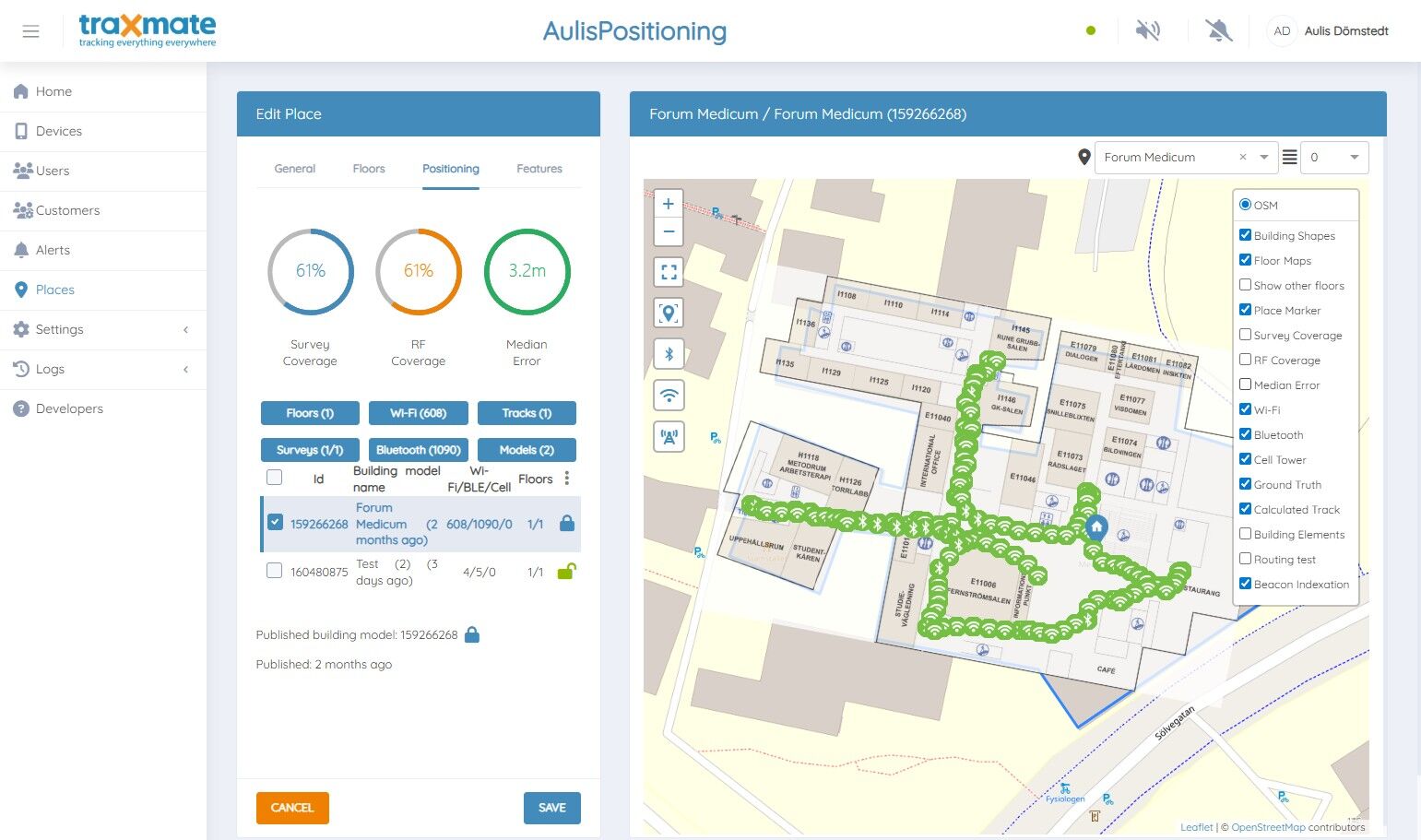Viewport: 1421px width, 840px height.
Task: Turn on the Routing test layer
Action: pos(1246,559)
